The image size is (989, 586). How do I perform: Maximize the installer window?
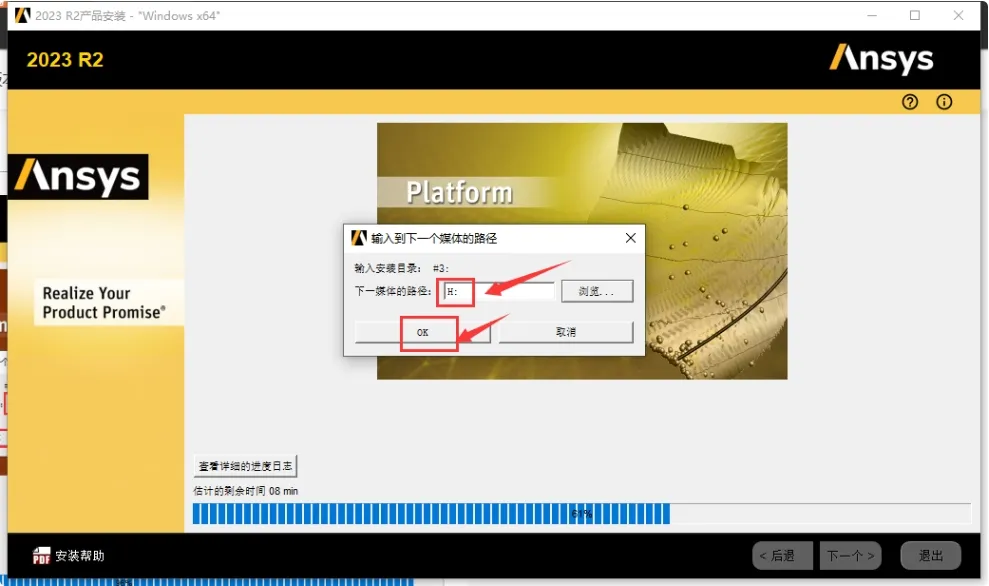(915, 15)
